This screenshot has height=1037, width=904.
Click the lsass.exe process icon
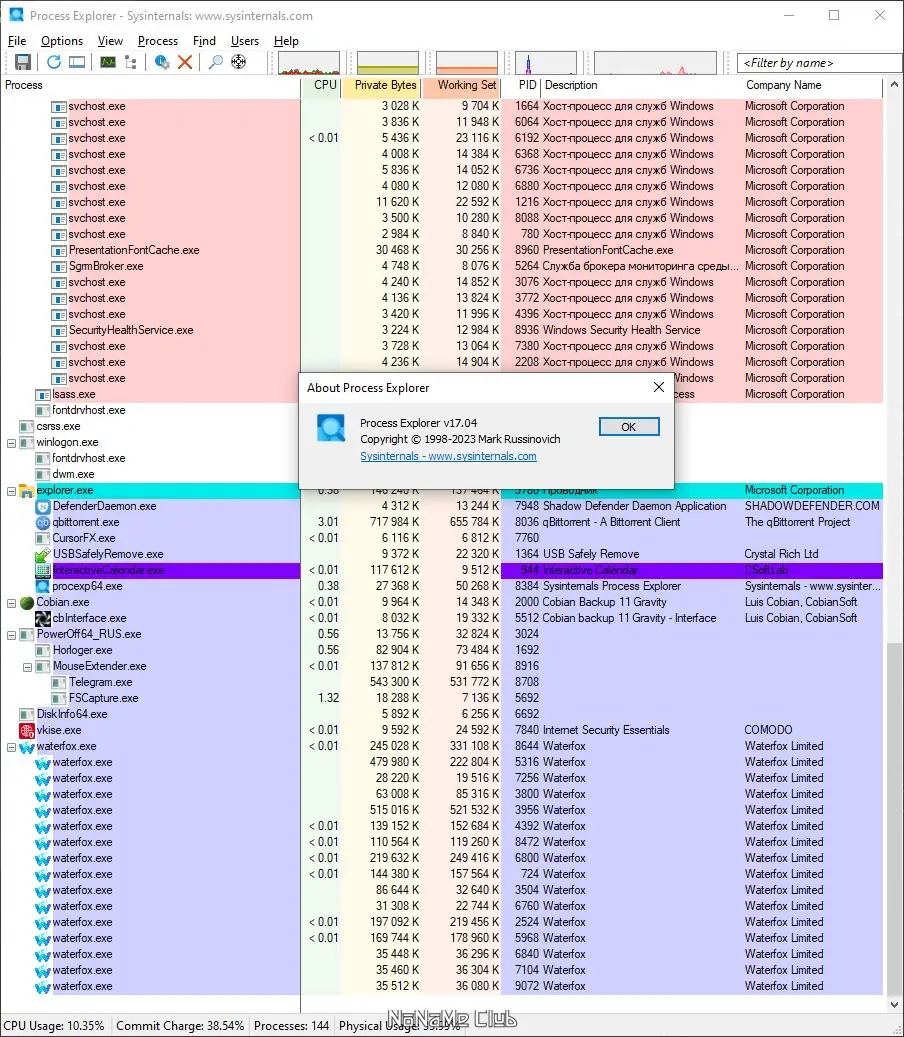pos(43,394)
